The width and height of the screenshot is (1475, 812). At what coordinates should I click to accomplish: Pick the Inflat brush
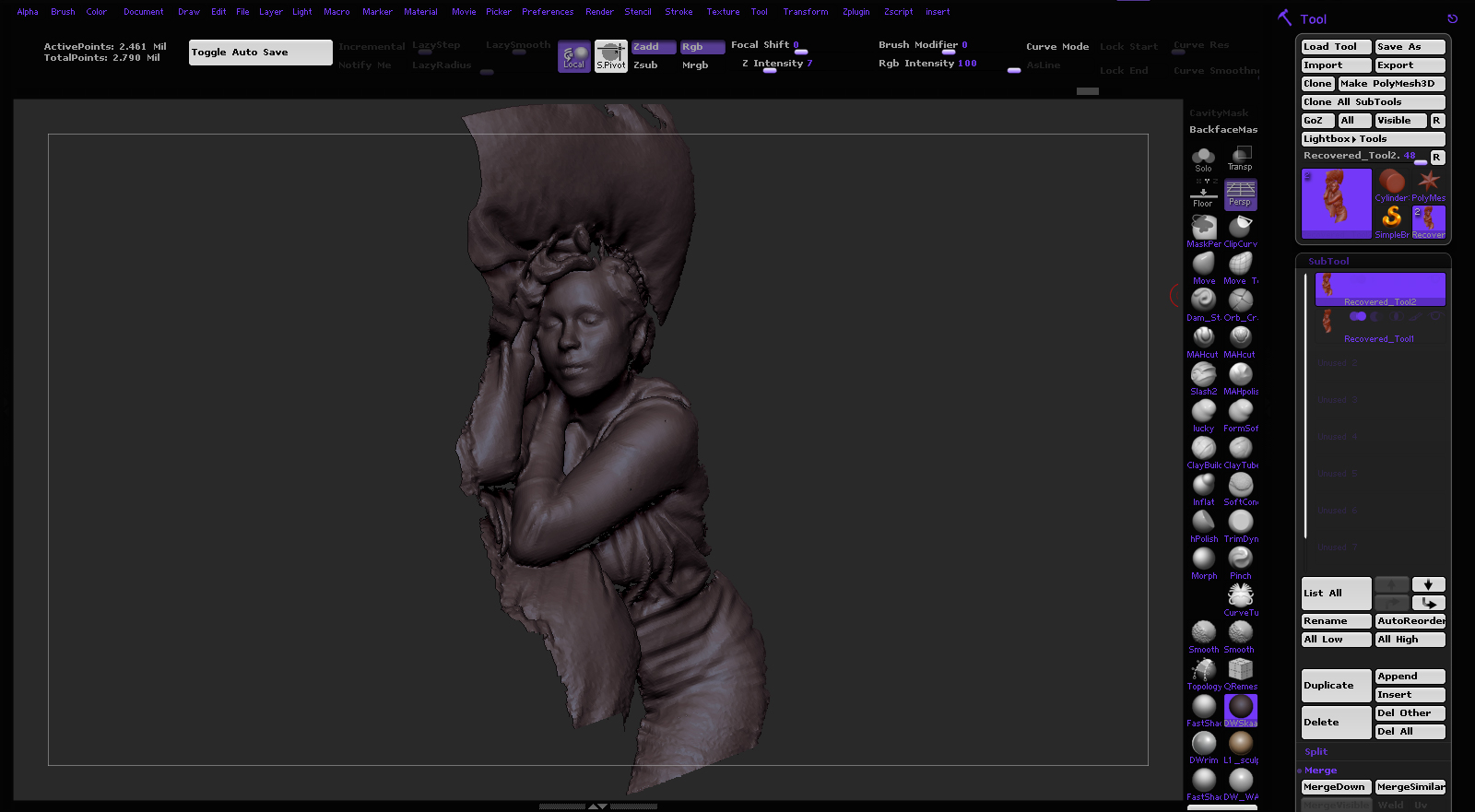1203,486
